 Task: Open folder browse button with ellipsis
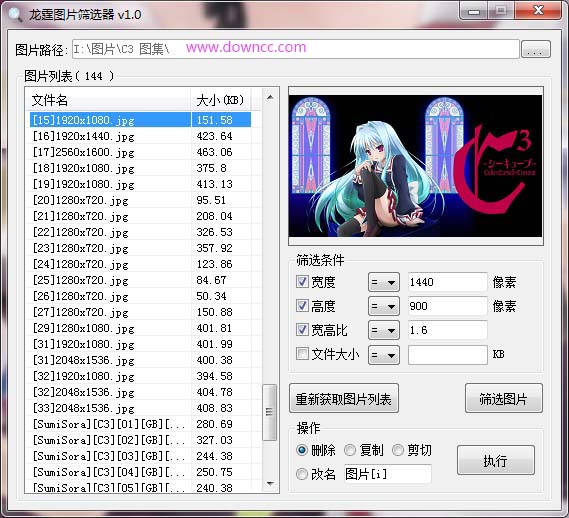[x=536, y=49]
